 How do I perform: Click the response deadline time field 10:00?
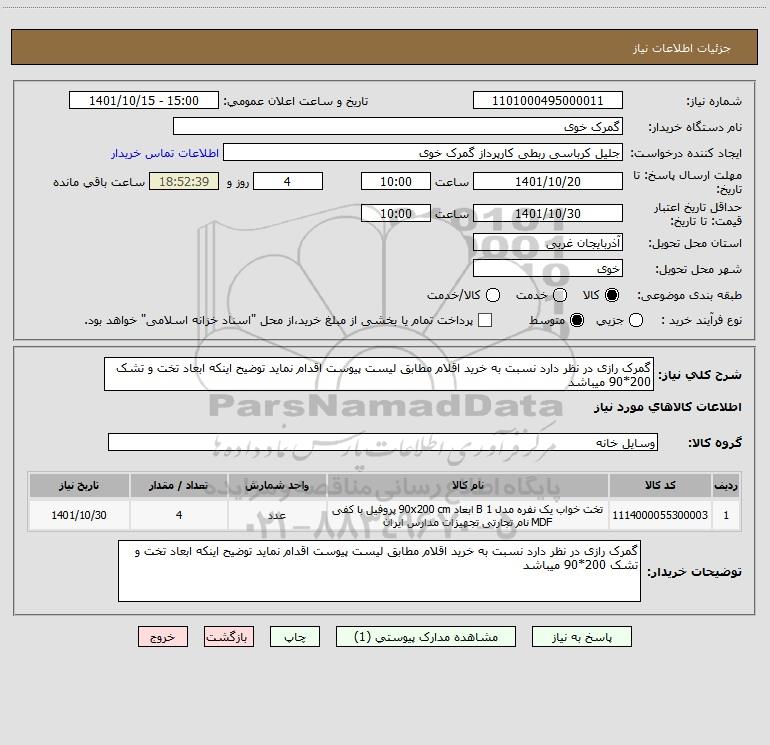click(x=396, y=181)
